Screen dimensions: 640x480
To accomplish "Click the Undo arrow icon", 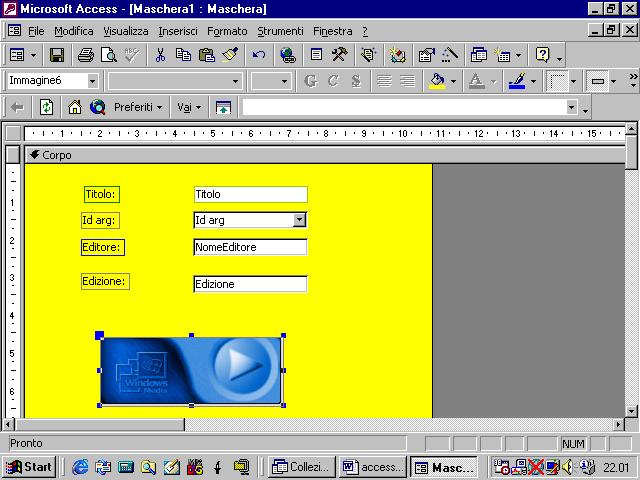I will click(x=259, y=55).
